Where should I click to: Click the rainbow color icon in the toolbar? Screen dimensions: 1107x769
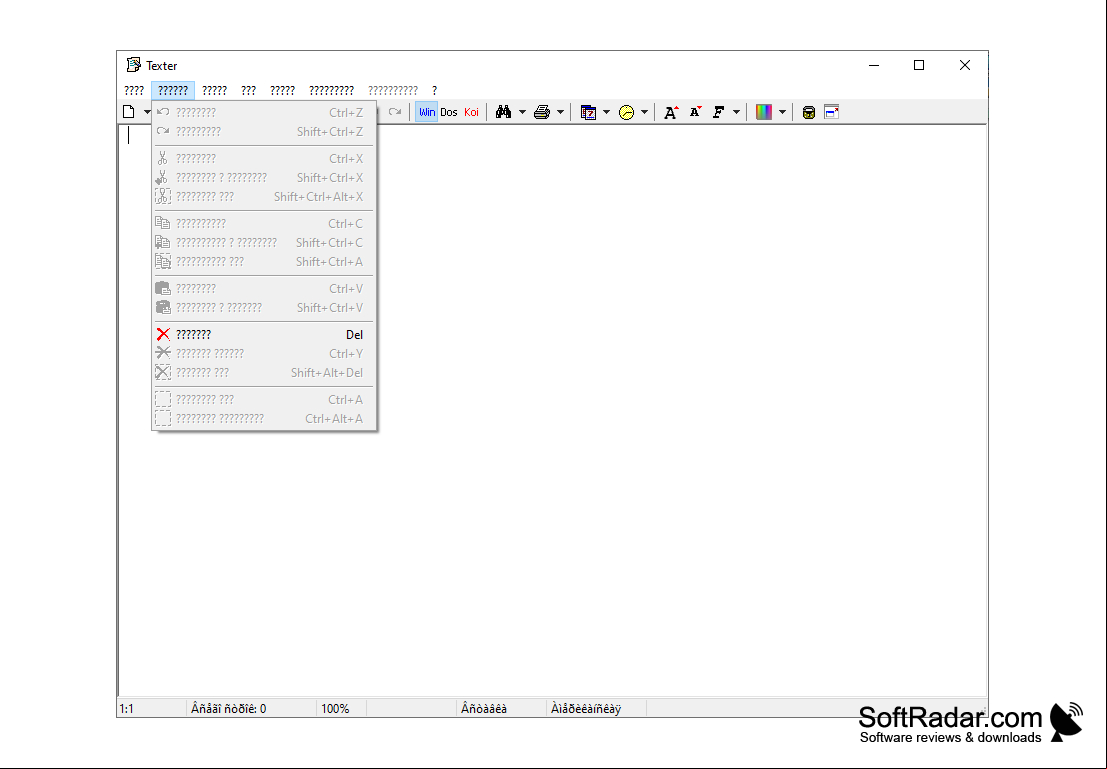(764, 112)
